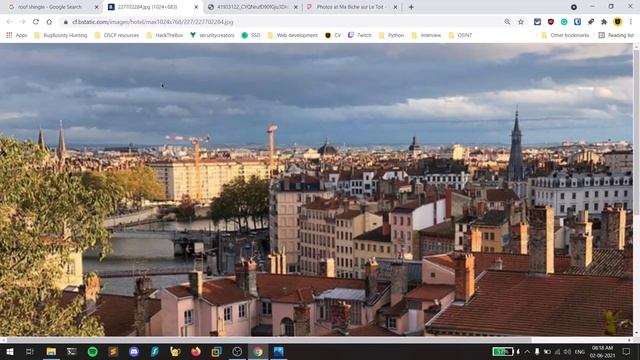Open the rocket extension icon
Viewport: 640px width, 360px height.
point(591,22)
